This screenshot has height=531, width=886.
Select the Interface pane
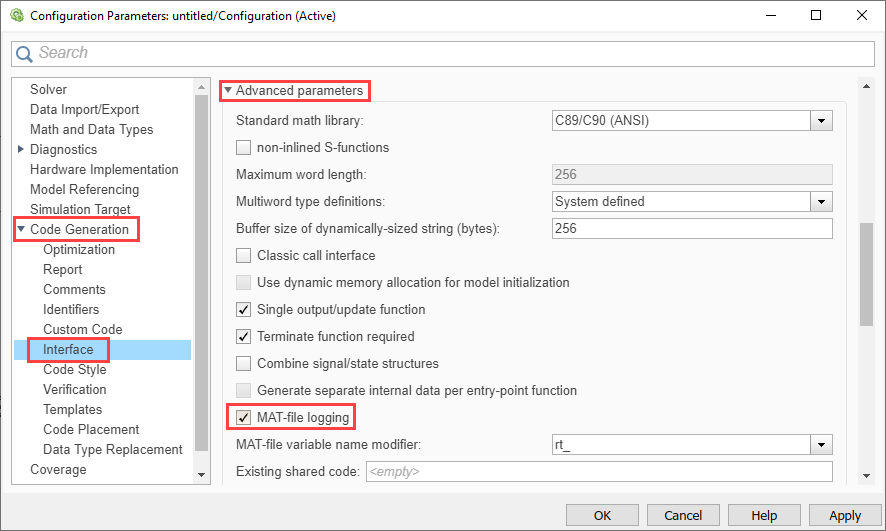(x=68, y=350)
